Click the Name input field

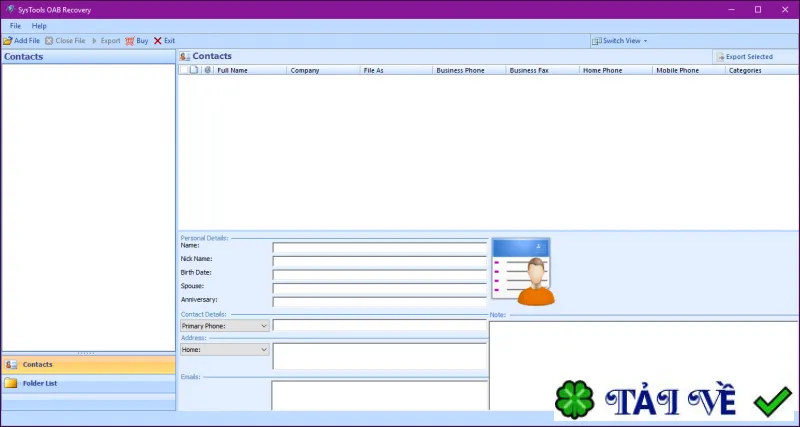tap(380, 247)
